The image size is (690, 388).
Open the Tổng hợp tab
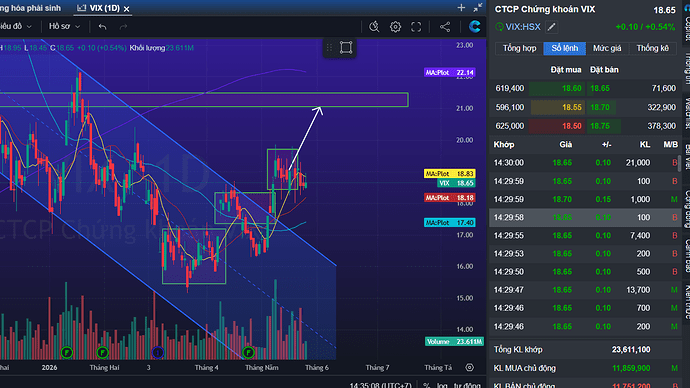pyautogui.click(x=519, y=48)
